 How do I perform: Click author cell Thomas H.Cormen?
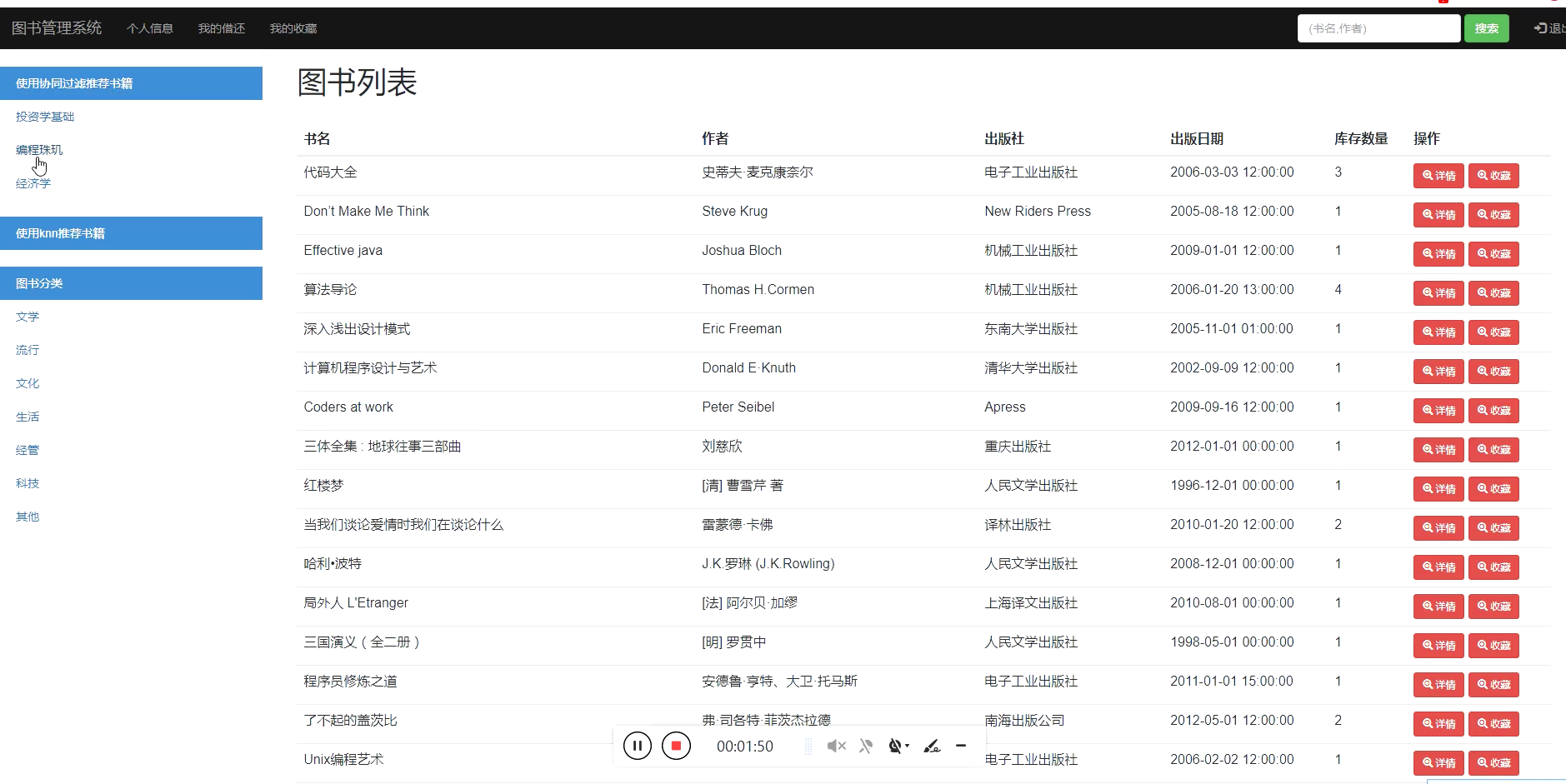(758, 290)
